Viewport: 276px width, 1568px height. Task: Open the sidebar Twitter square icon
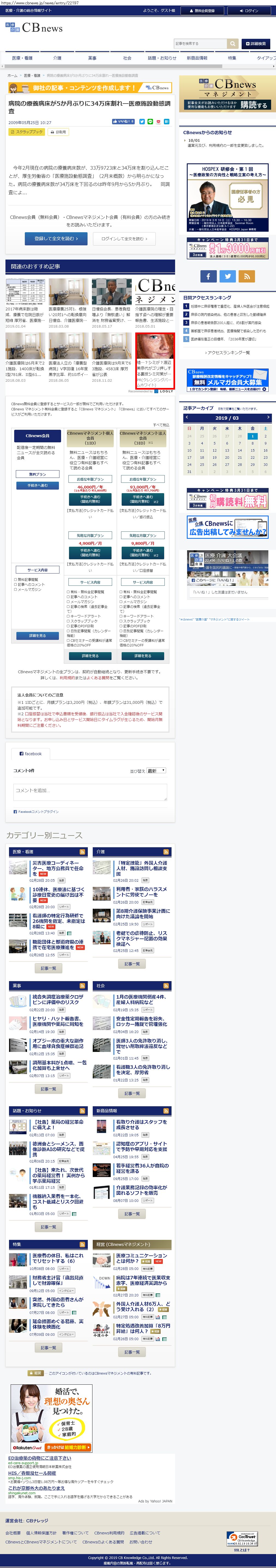click(x=227, y=276)
